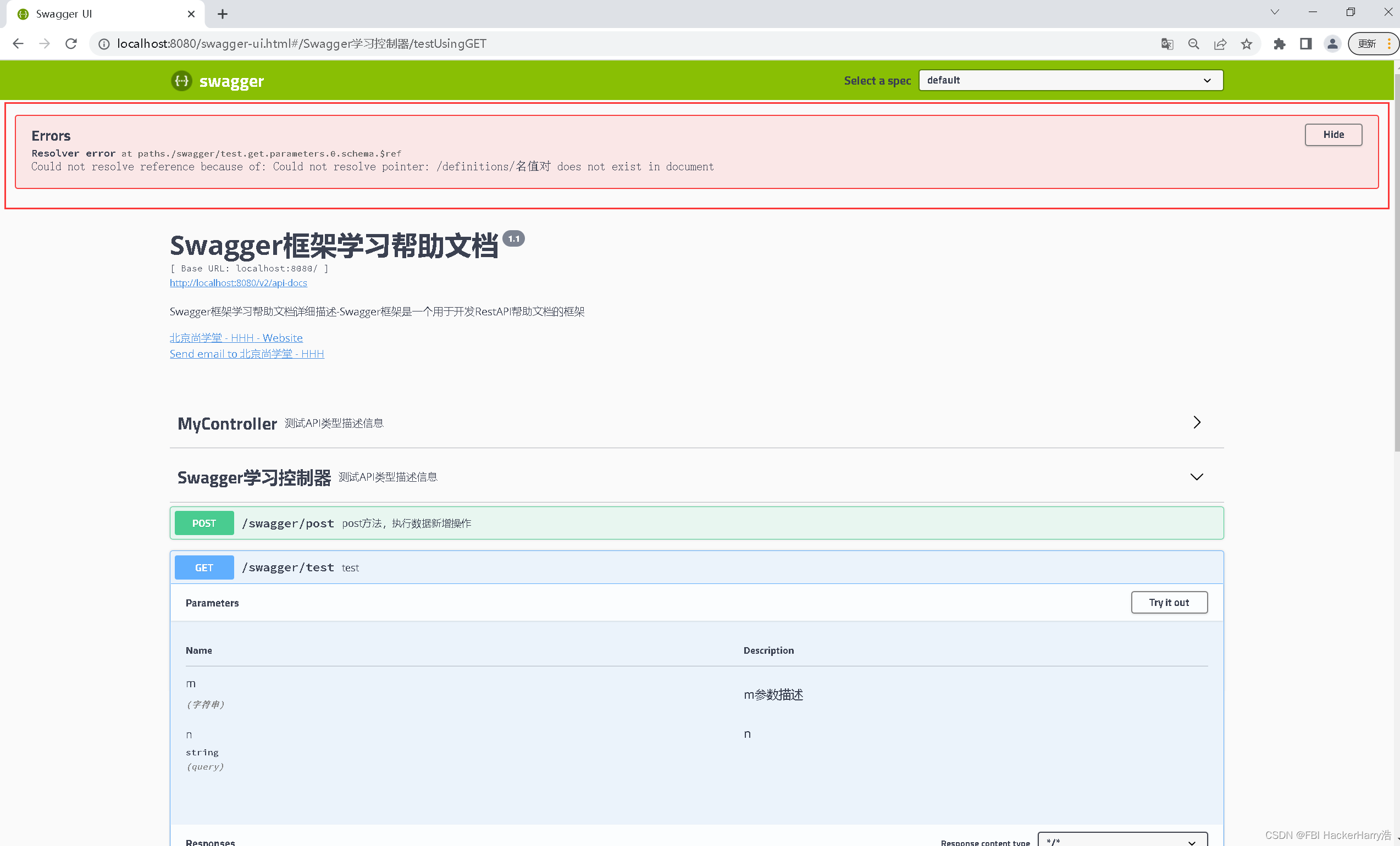Viewport: 1400px width, 846px height.
Task: Click the browser profile avatar icon
Action: click(x=1332, y=43)
